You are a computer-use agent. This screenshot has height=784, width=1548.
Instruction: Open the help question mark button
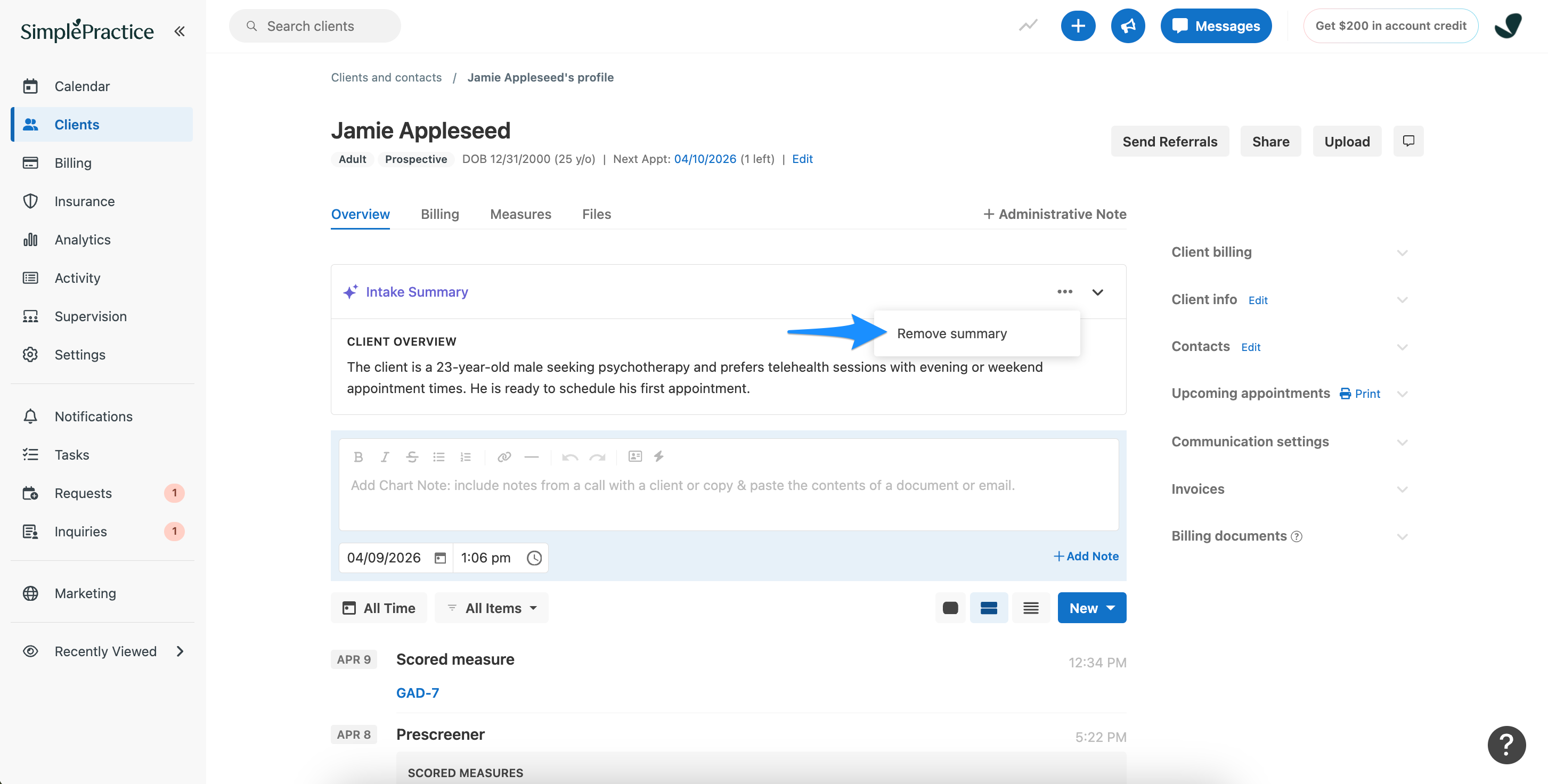pos(1506,745)
